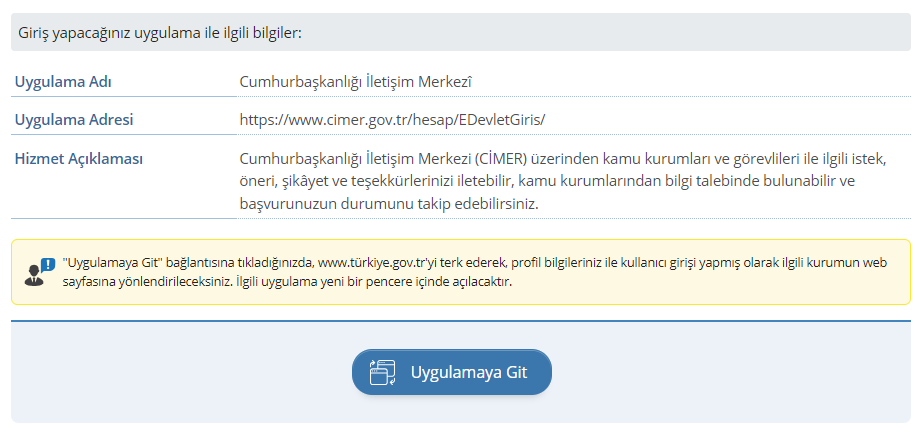Screen dimensions: 915x433
Task: Click 'İlgili uygulama yeni bir pencere' notice sentence
Action: coord(368,282)
